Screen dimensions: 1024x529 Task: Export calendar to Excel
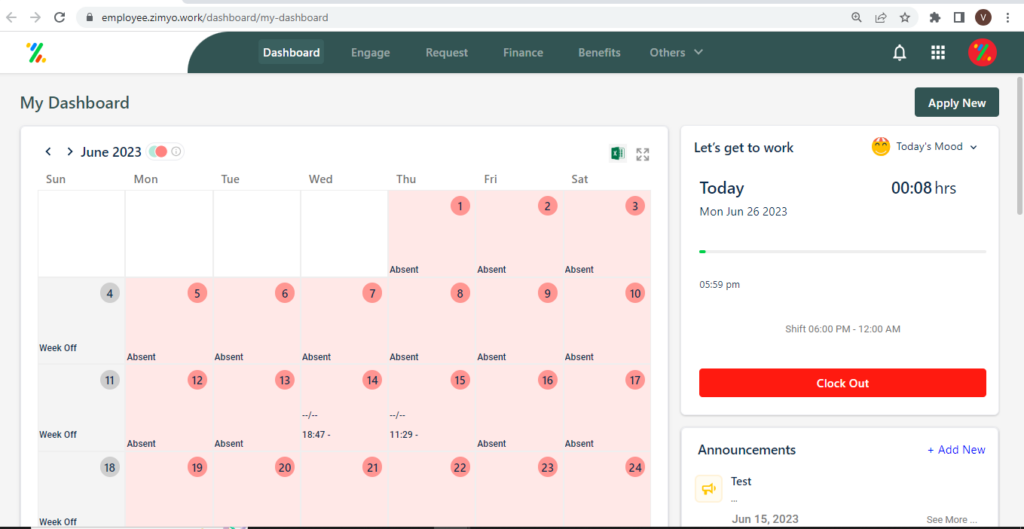click(617, 153)
